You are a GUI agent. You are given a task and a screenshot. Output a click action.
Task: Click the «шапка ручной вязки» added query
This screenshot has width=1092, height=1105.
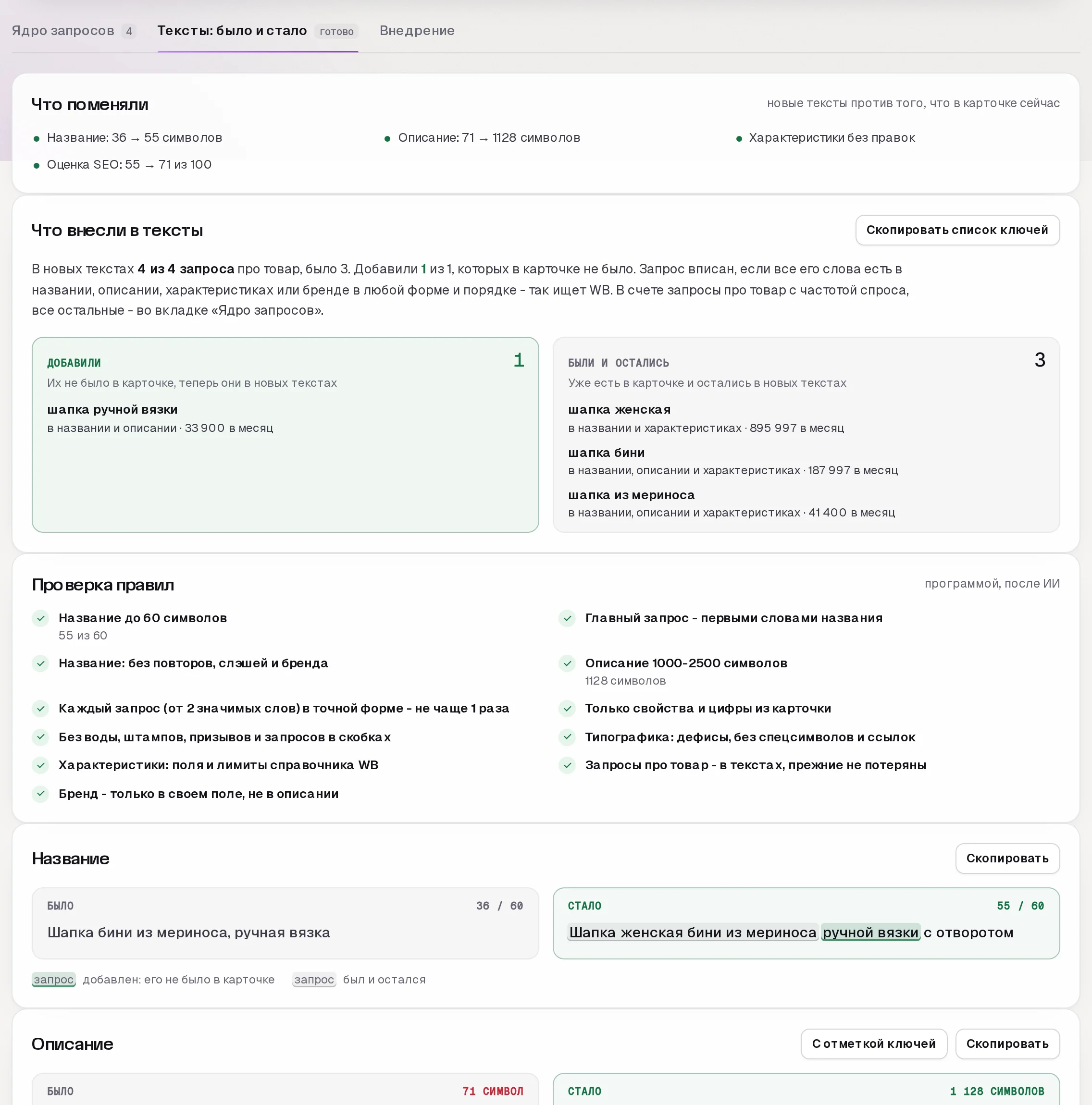click(112, 409)
